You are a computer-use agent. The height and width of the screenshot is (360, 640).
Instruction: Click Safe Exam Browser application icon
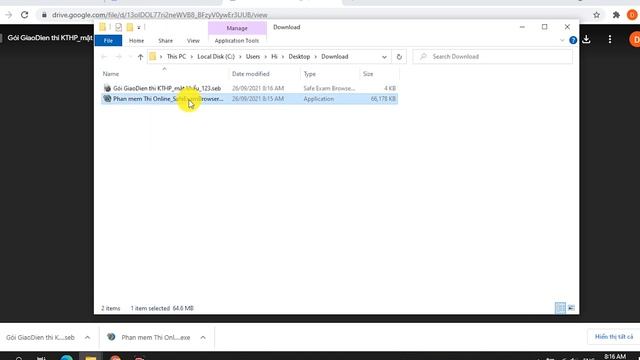pyautogui.click(x=107, y=99)
